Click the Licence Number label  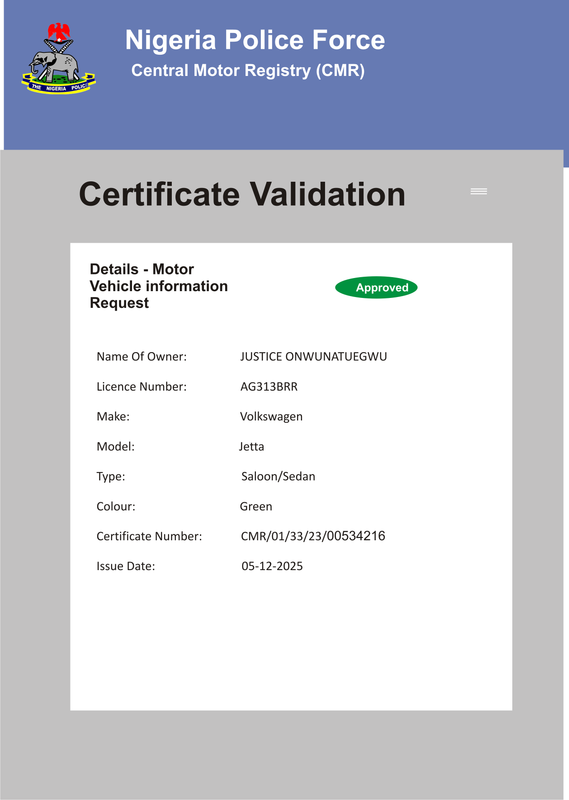tap(141, 387)
